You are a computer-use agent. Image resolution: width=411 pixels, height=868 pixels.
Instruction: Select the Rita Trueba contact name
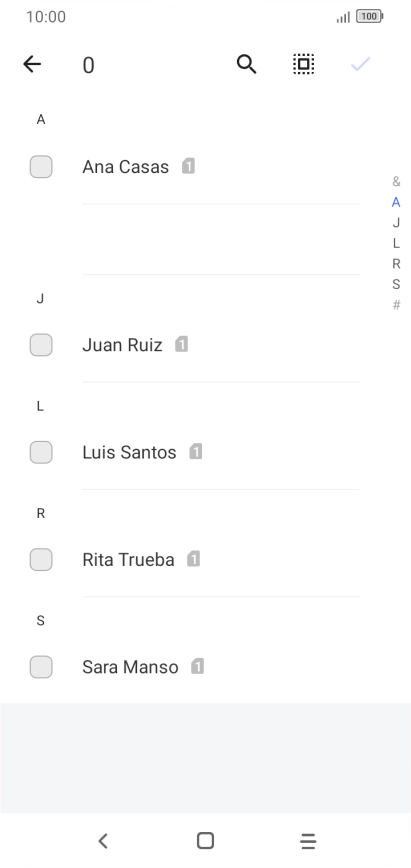pos(129,560)
